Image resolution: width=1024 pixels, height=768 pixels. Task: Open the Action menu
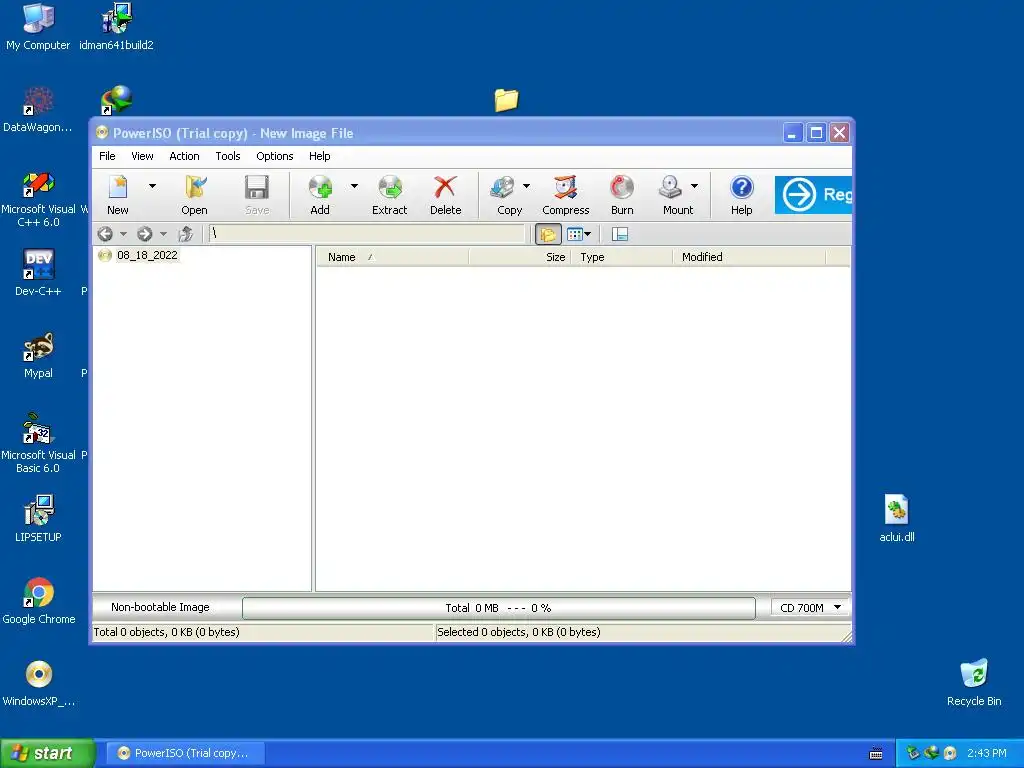click(x=184, y=156)
